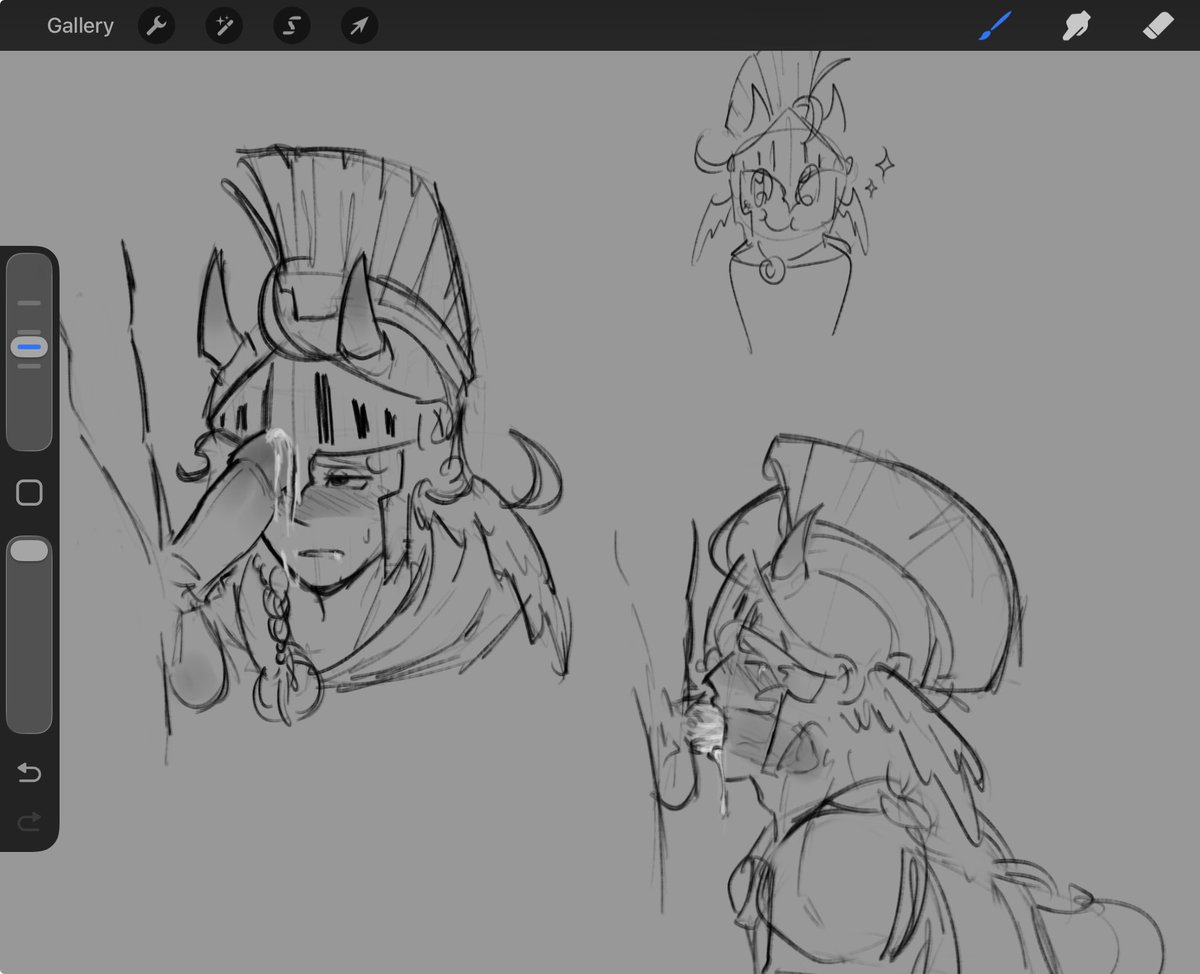Screen dimensions: 1200x974
Task: Click the brush opacity slider handle
Action: (x=29, y=551)
